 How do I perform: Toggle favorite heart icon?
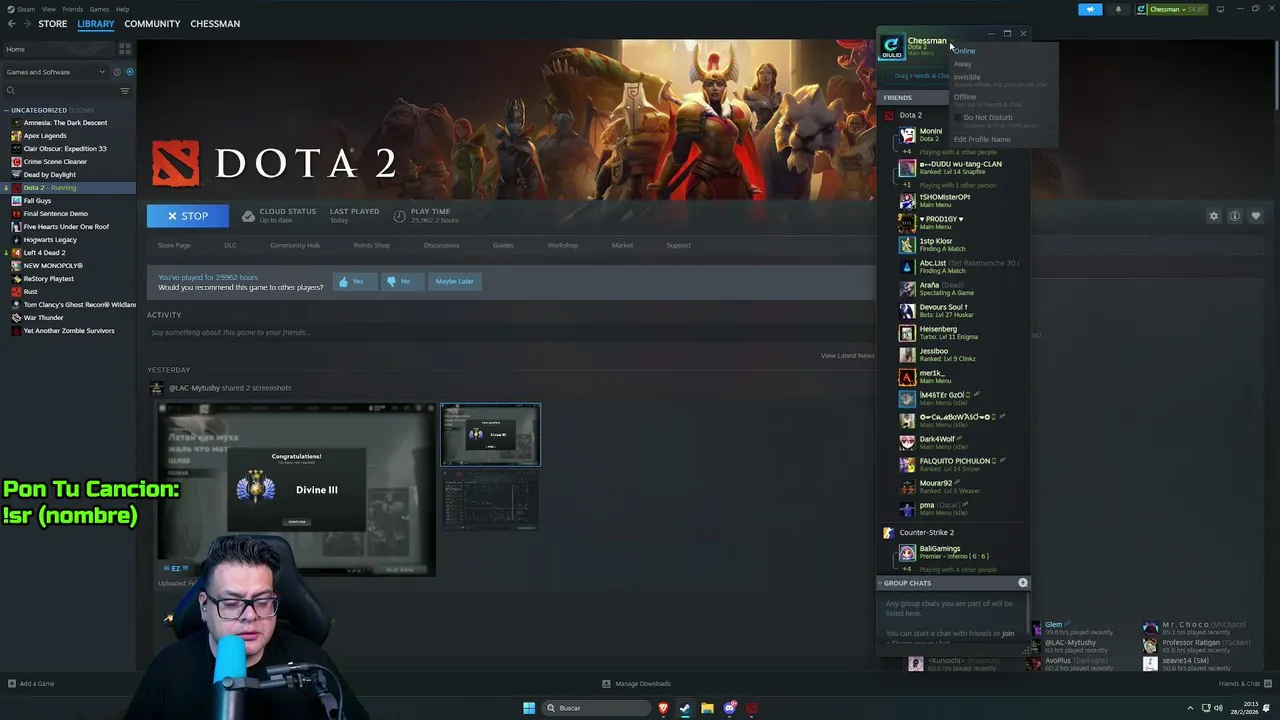point(1256,216)
